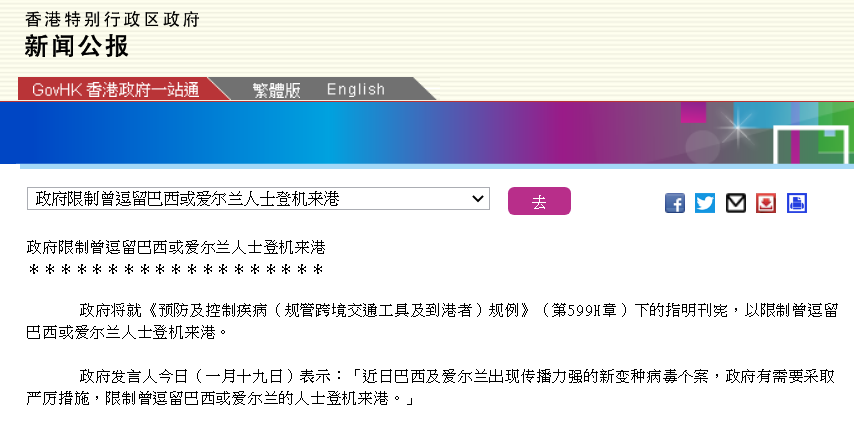The width and height of the screenshot is (854, 427).
Task: Open the press release selection dropdown
Action: pos(258,199)
